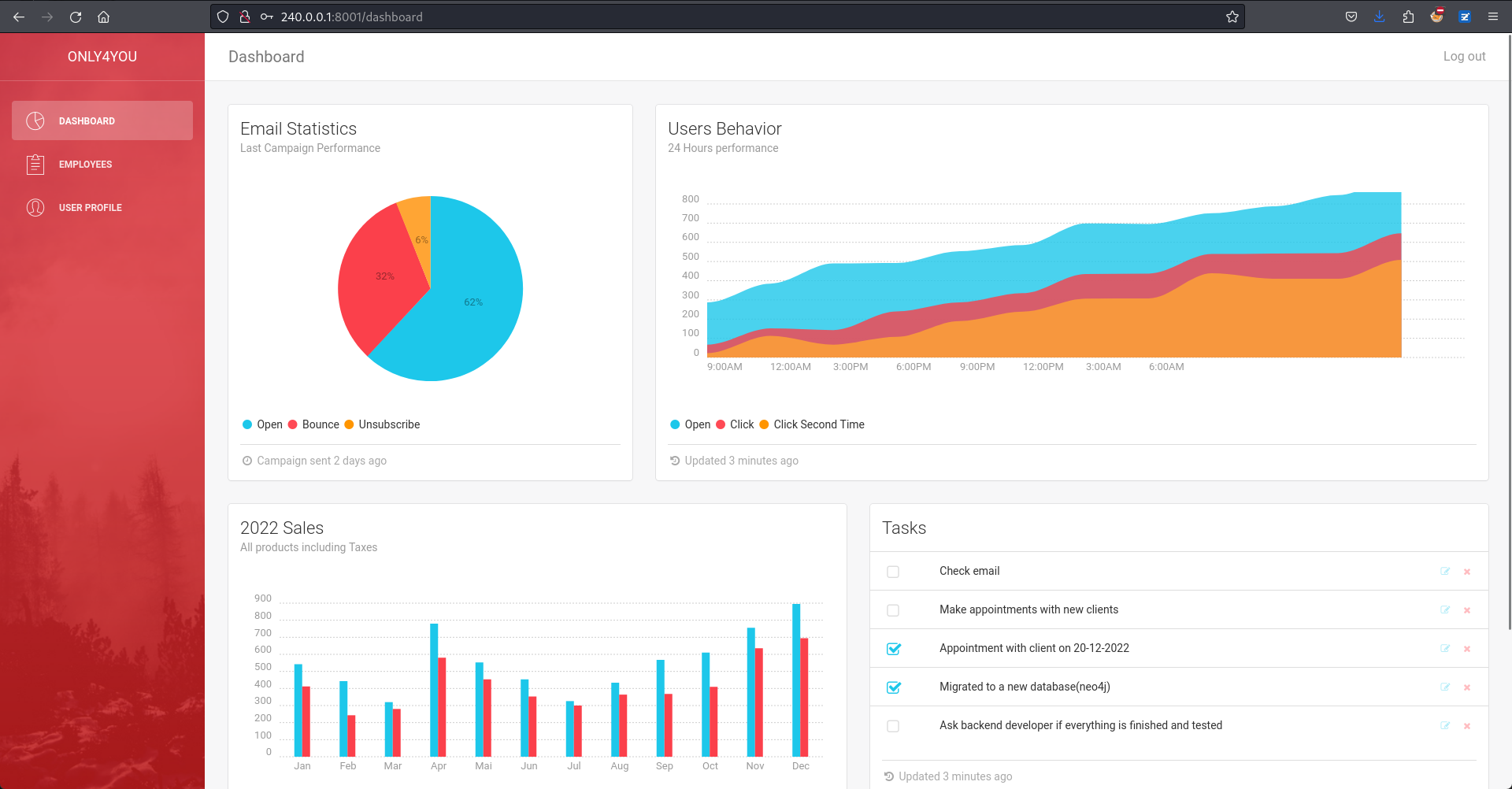Screen dimensions: 1512x789
Task: Edit Ask backend developer task
Action: [x=1445, y=726]
